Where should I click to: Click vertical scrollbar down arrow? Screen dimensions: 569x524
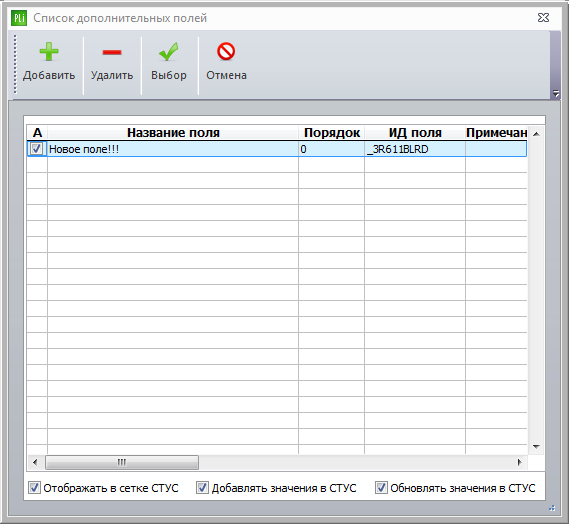tap(536, 447)
